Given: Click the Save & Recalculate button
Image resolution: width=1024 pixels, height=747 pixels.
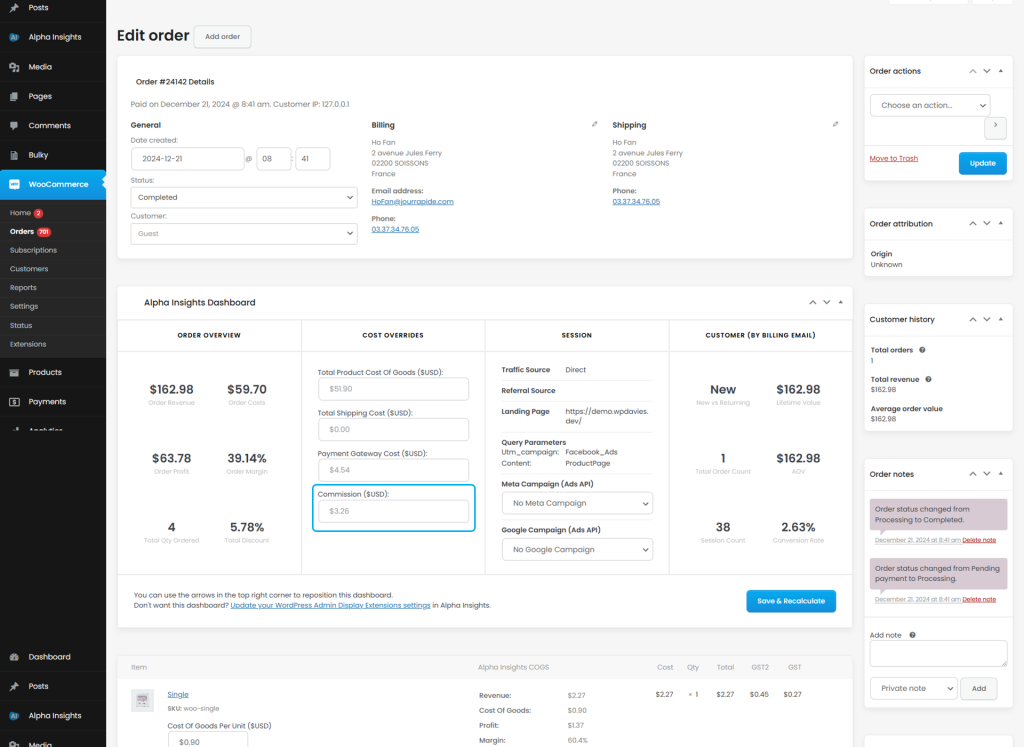Looking at the screenshot, I should [791, 601].
